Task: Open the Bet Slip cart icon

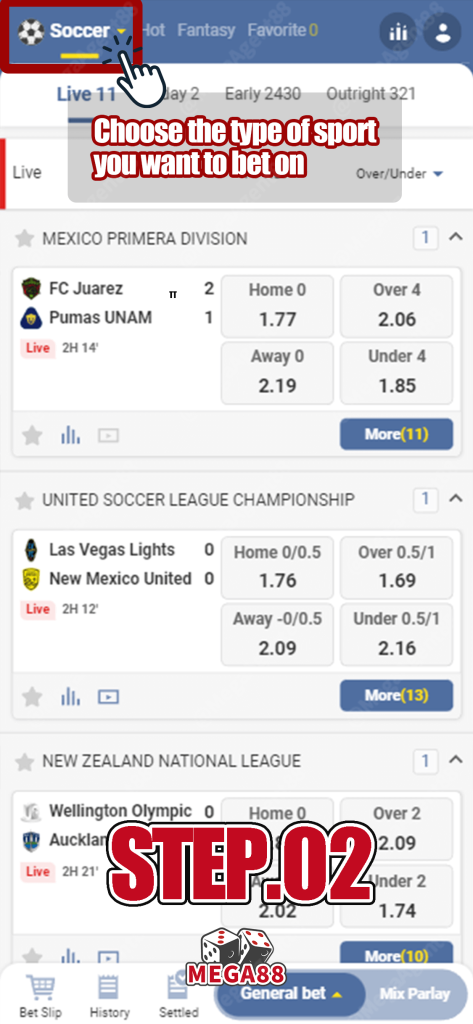Action: coord(39,987)
